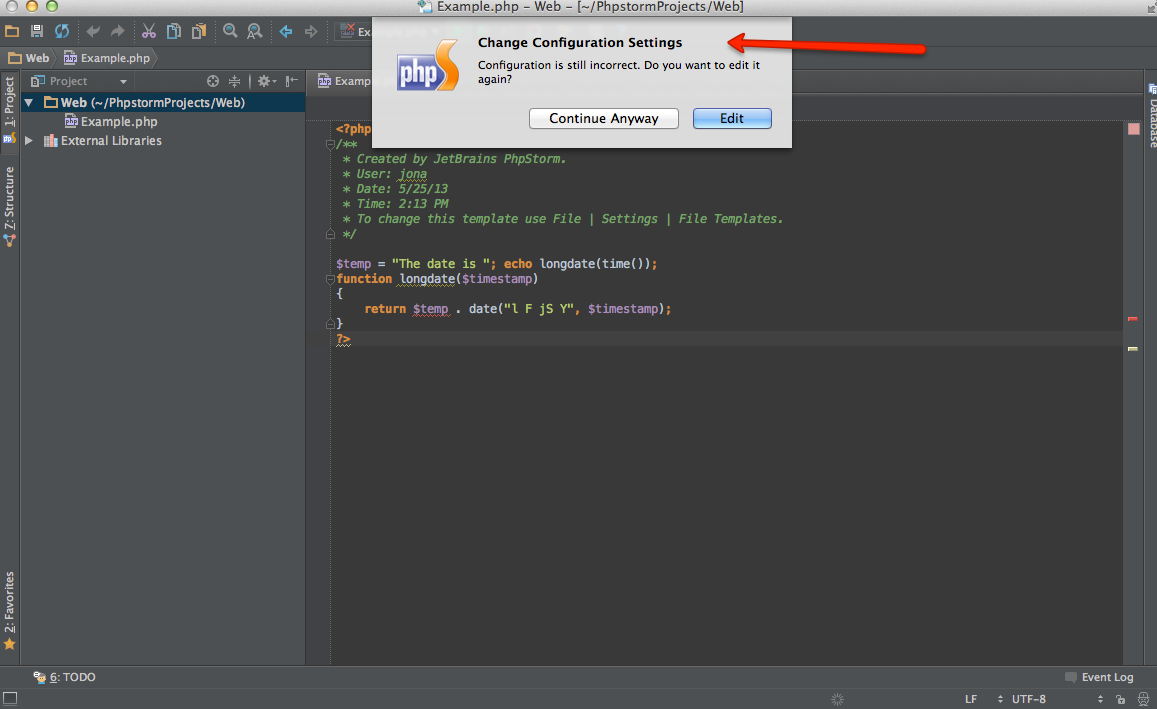Click the Example.php breadcrumb in navigation bar
The width and height of the screenshot is (1157, 709).
click(x=106, y=58)
